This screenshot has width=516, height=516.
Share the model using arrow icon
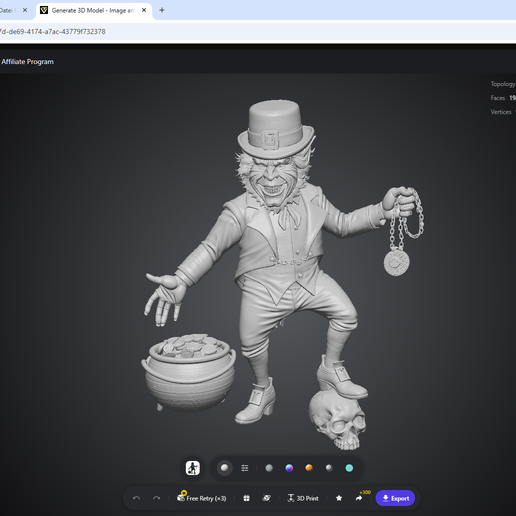pyautogui.click(x=359, y=498)
